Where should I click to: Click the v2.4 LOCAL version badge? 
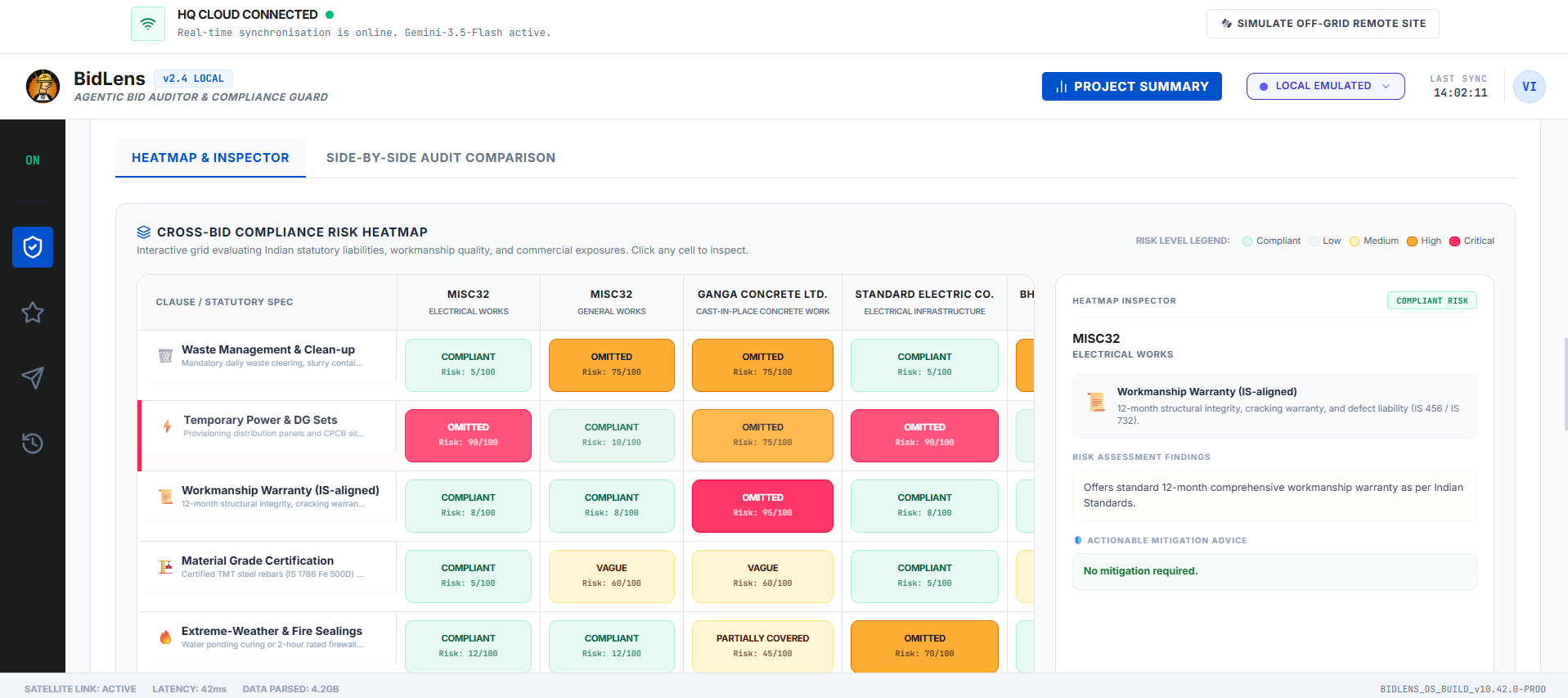point(193,79)
